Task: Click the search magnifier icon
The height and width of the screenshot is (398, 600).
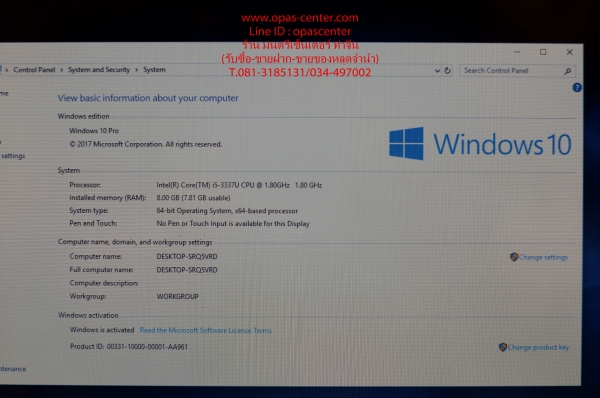Action: tap(567, 71)
